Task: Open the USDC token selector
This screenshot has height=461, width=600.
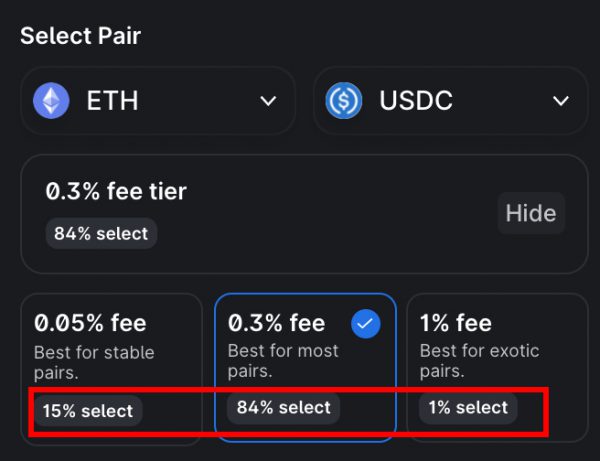Action: click(x=450, y=101)
